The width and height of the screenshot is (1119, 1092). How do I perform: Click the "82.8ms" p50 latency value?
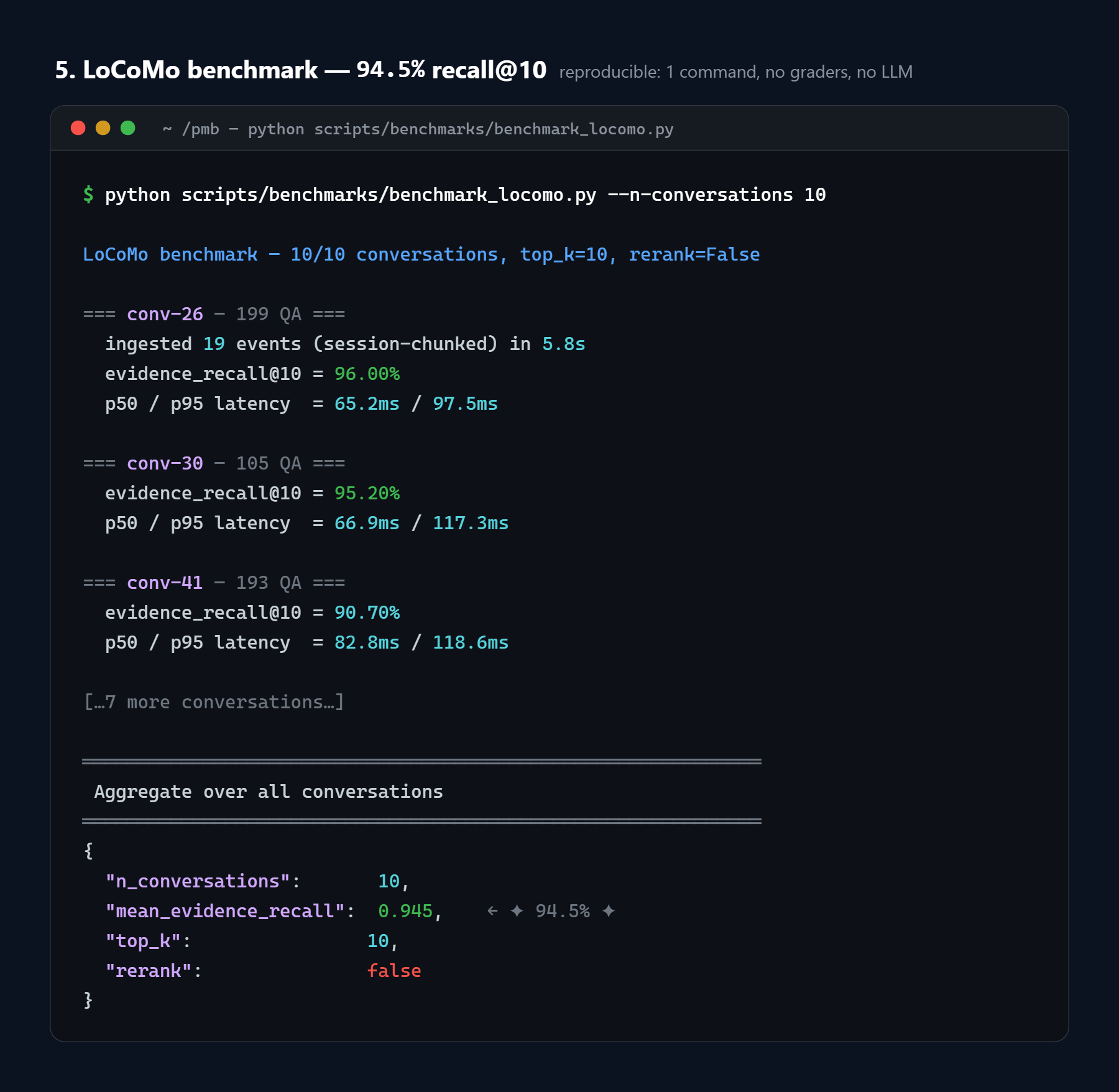pyautogui.click(x=367, y=642)
